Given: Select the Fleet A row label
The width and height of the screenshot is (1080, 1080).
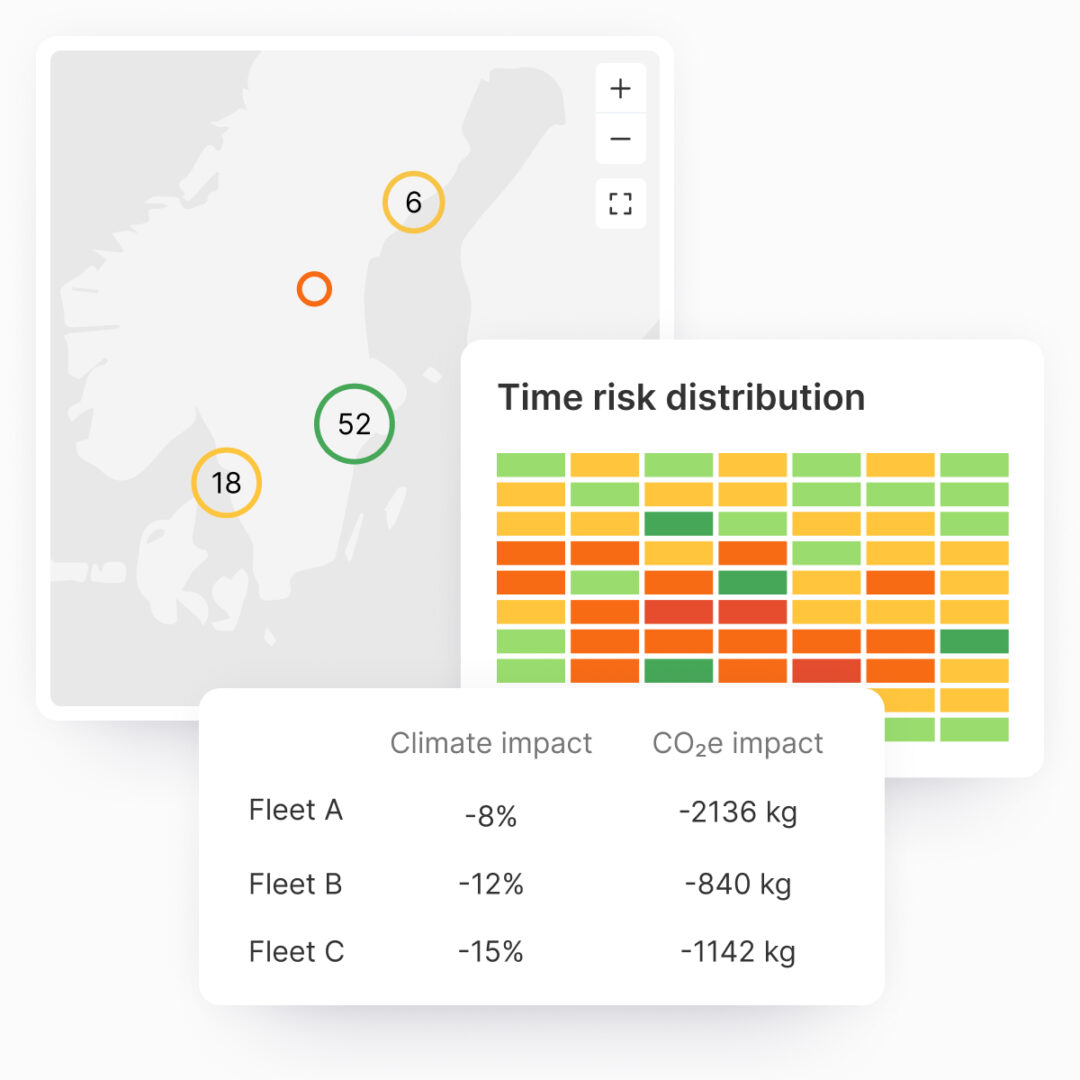Looking at the screenshot, I should coord(296,810).
